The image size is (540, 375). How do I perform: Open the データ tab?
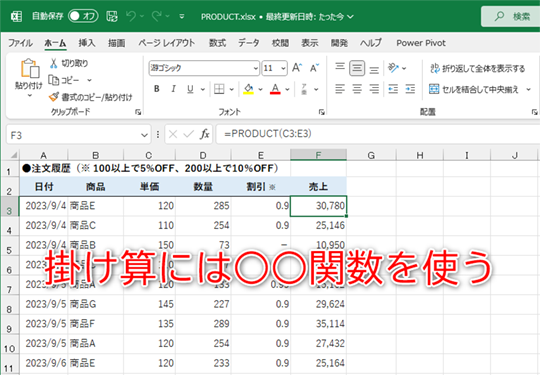pos(249,43)
